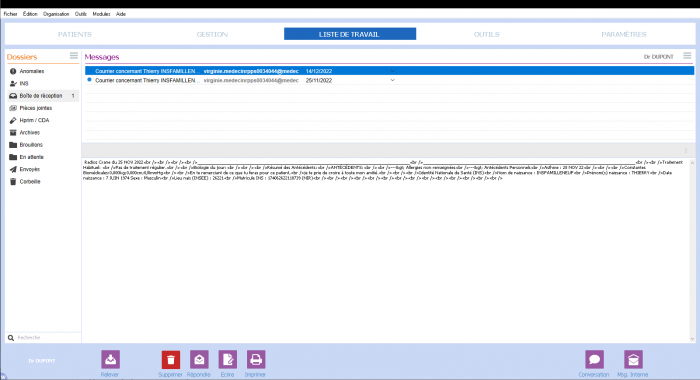The image size is (700, 380).
Task: Go to the PARAMÈTRES tab
Action: tap(624, 34)
